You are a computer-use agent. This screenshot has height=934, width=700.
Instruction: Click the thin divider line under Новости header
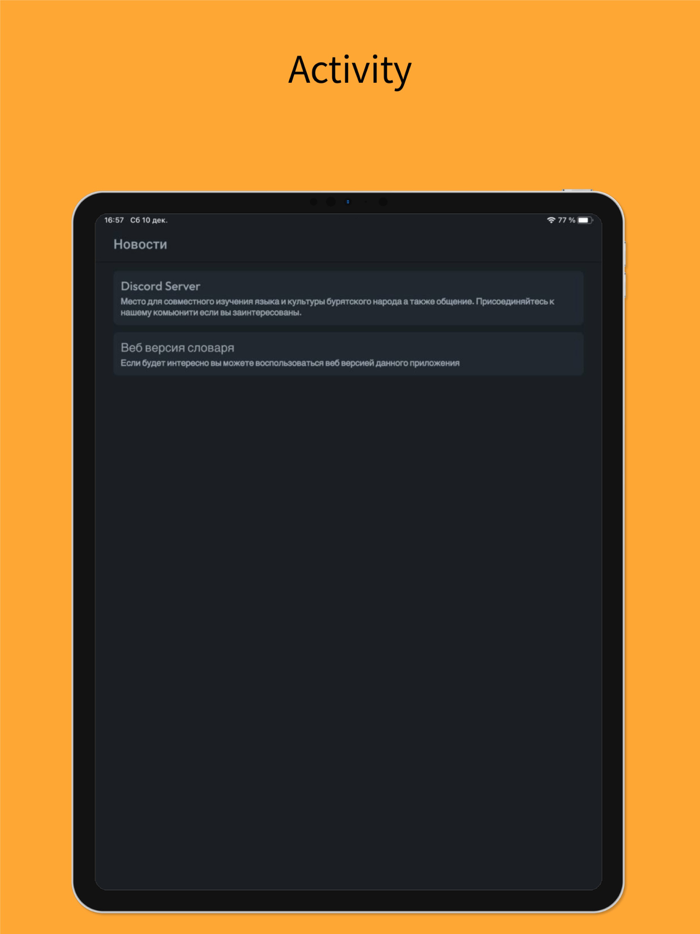(349, 261)
